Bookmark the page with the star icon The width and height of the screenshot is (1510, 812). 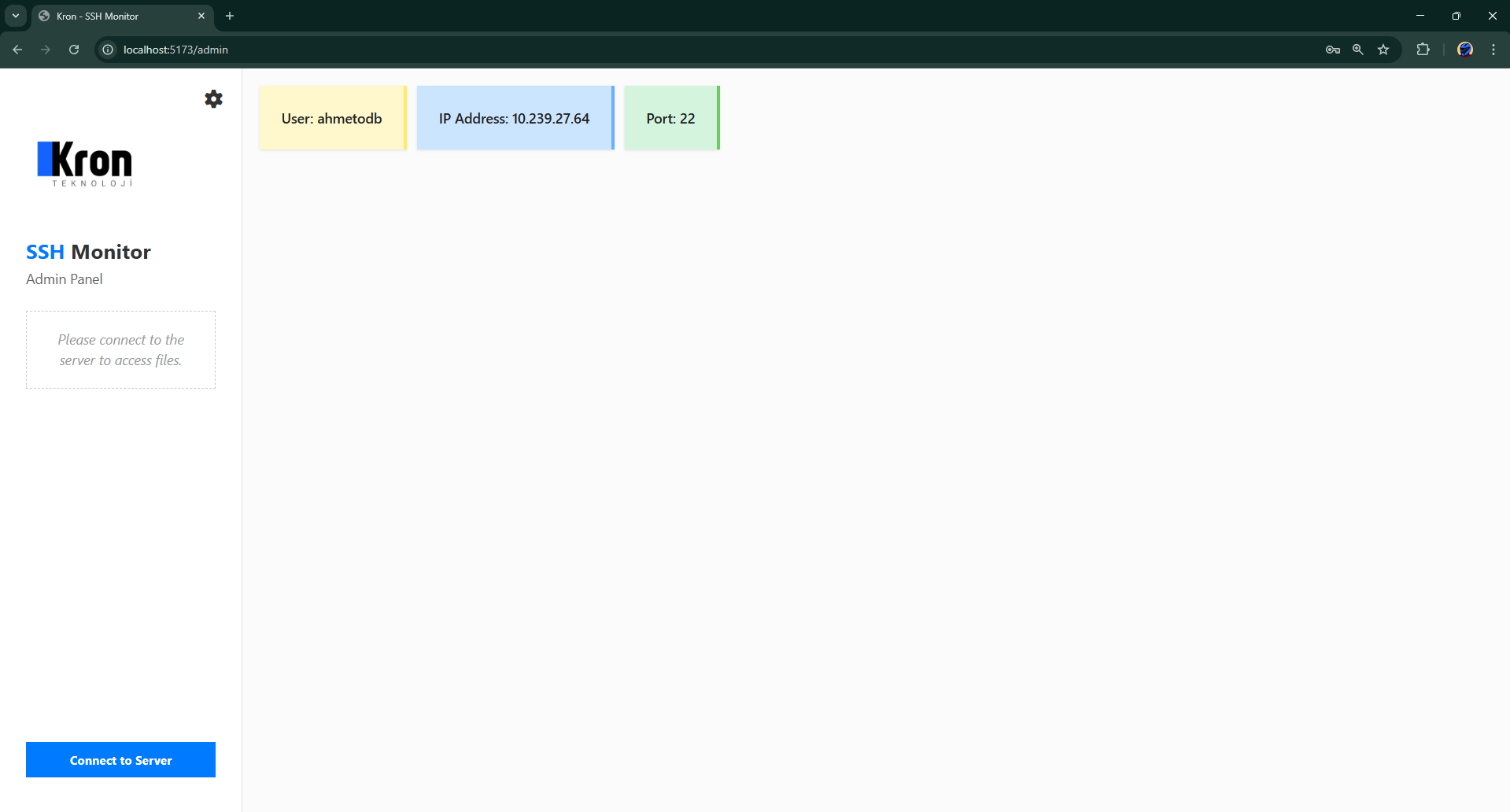[x=1384, y=49]
